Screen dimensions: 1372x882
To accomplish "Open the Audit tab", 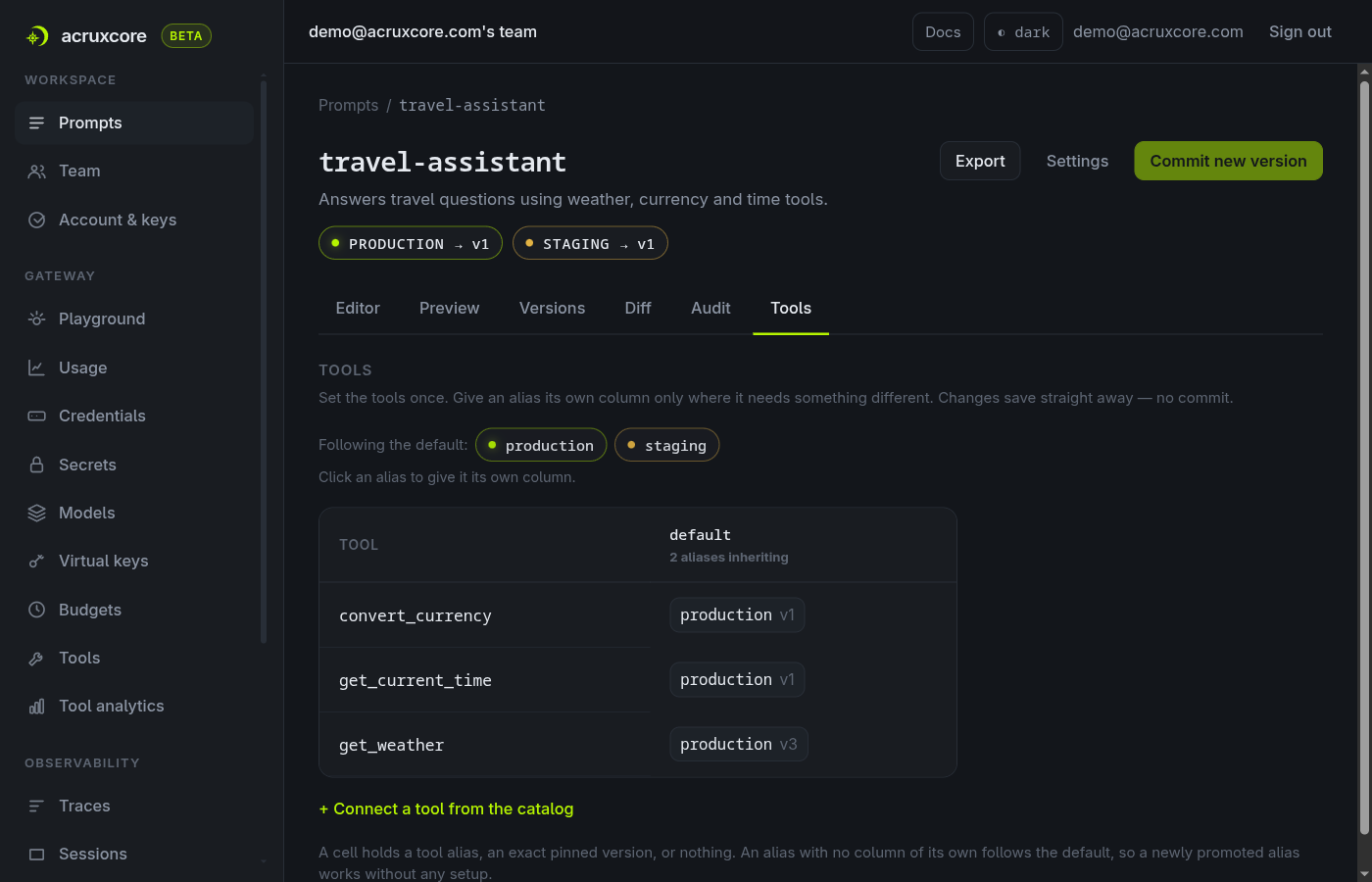I will [x=710, y=308].
